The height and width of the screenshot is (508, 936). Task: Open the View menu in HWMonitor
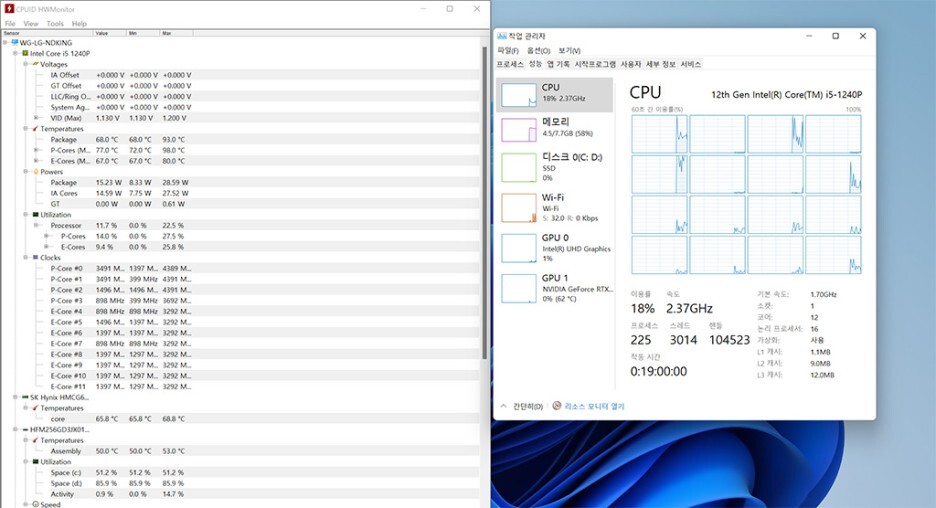pos(30,23)
